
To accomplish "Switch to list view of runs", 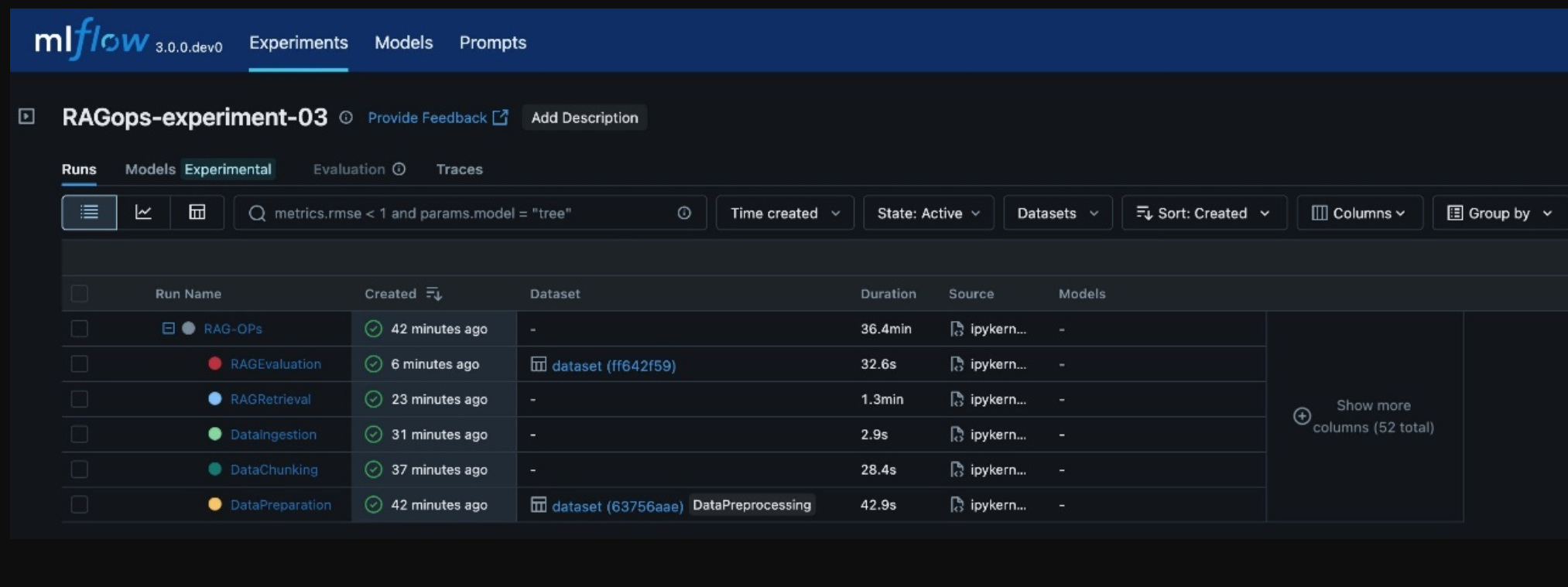I will (89, 213).
